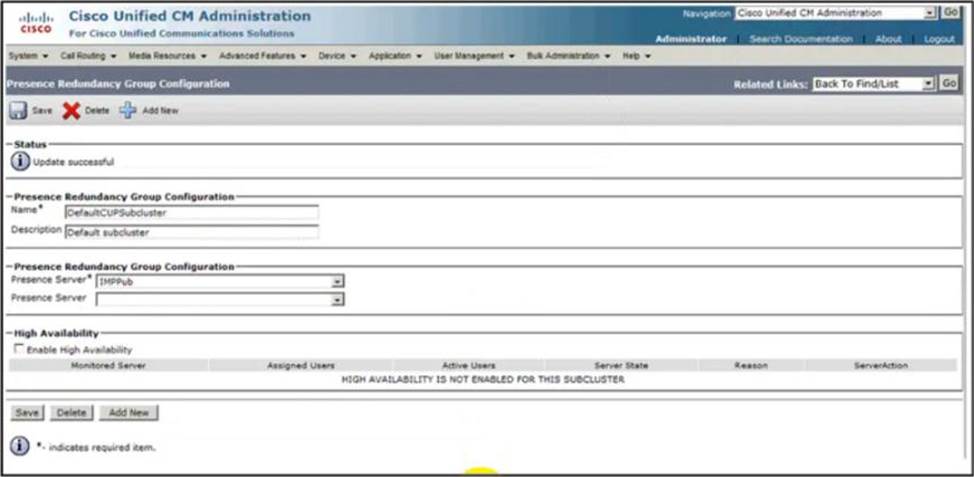
Task: Click the Status info icon
Action: click(x=20, y=162)
